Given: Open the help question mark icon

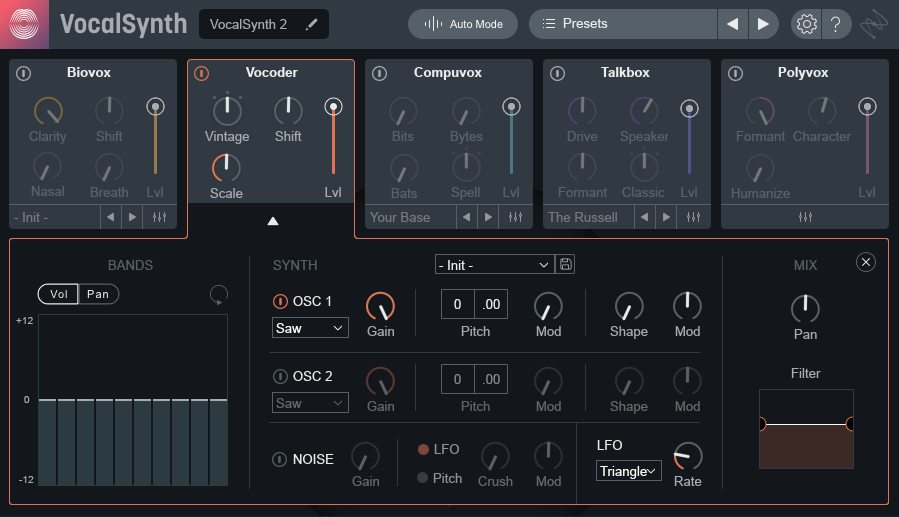Looking at the screenshot, I should (835, 24).
